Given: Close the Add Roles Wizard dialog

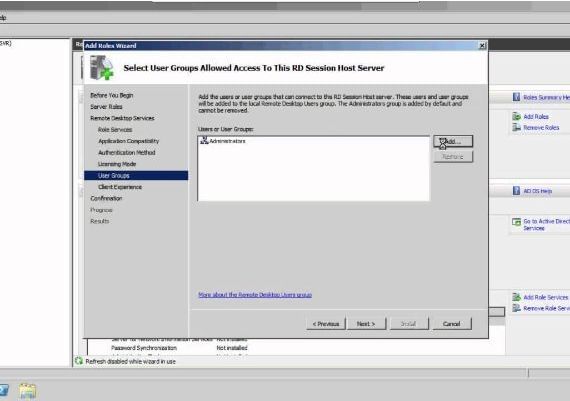Looking at the screenshot, I should coord(482,46).
